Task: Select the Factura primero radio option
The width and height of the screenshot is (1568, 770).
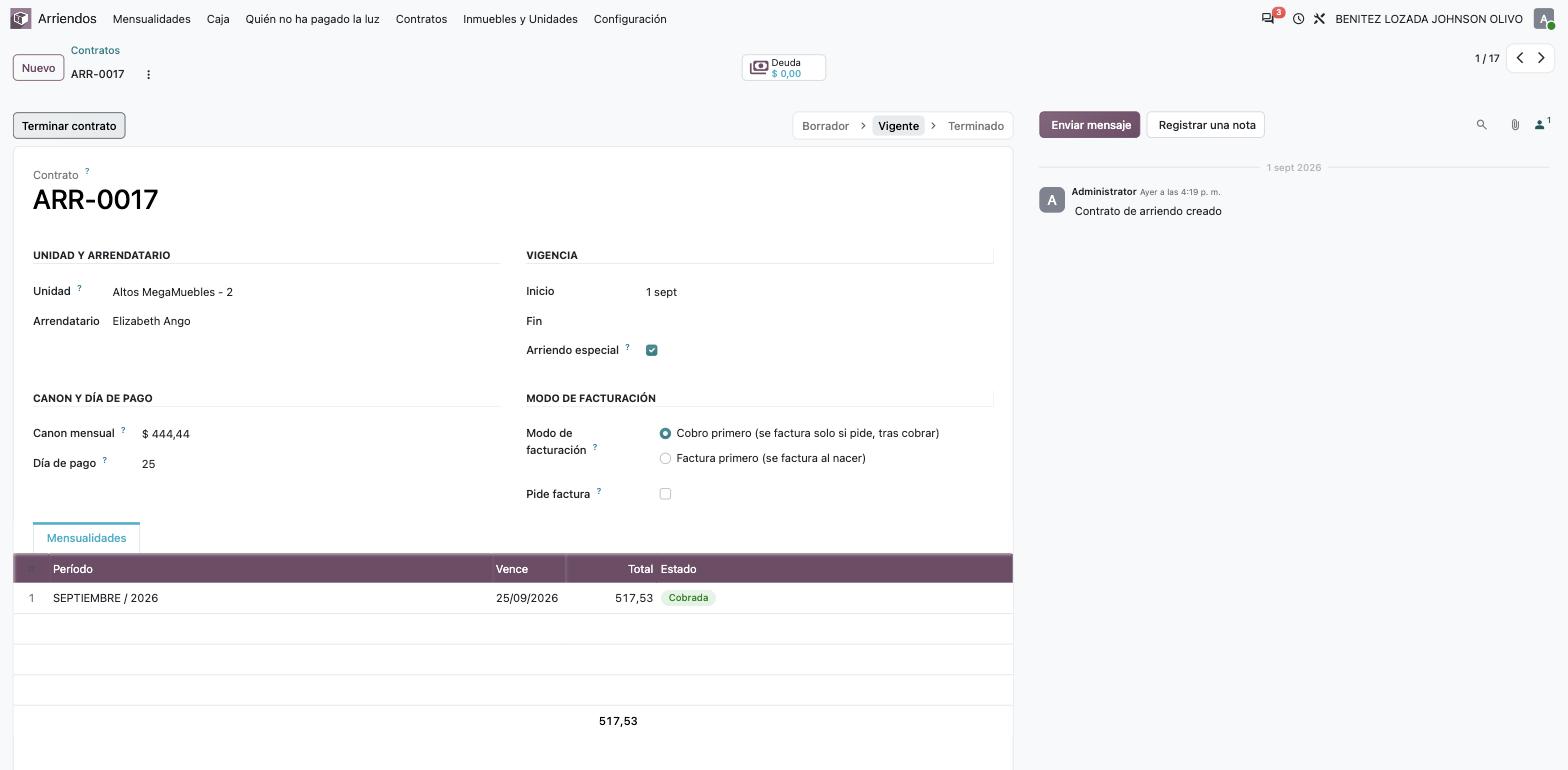Action: (665, 458)
